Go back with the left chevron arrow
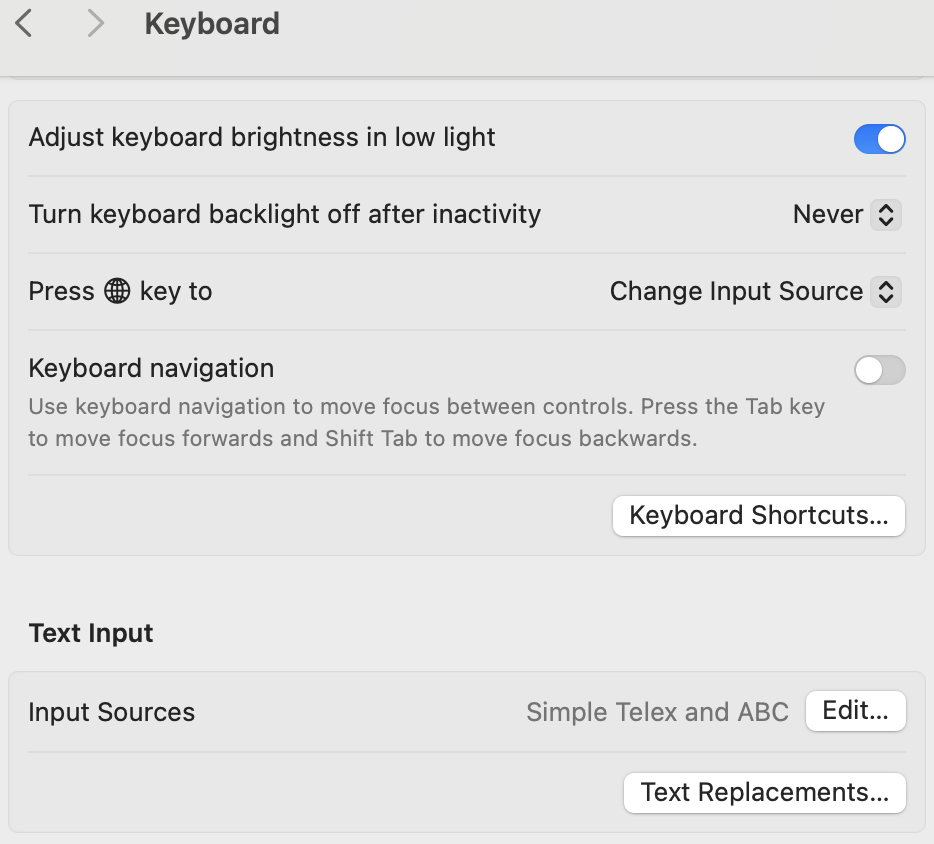Screen dimensions: 934x844 click(x=23, y=24)
